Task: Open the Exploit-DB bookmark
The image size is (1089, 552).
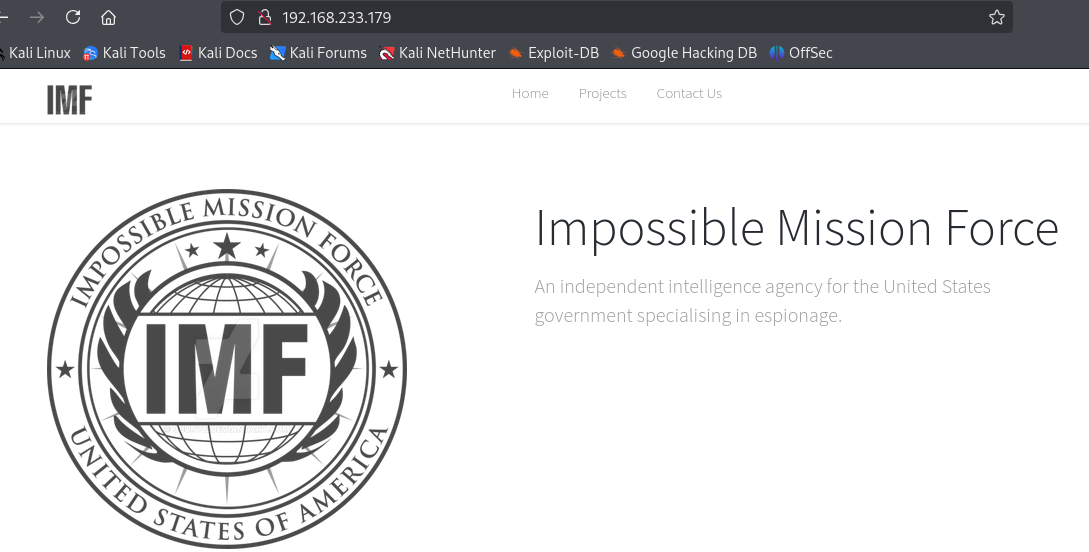Action: click(554, 53)
